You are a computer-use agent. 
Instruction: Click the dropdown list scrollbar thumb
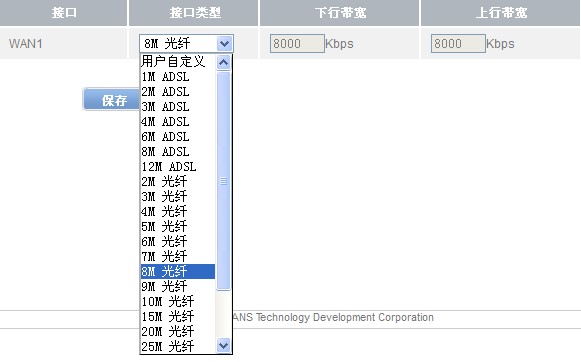tap(223, 181)
